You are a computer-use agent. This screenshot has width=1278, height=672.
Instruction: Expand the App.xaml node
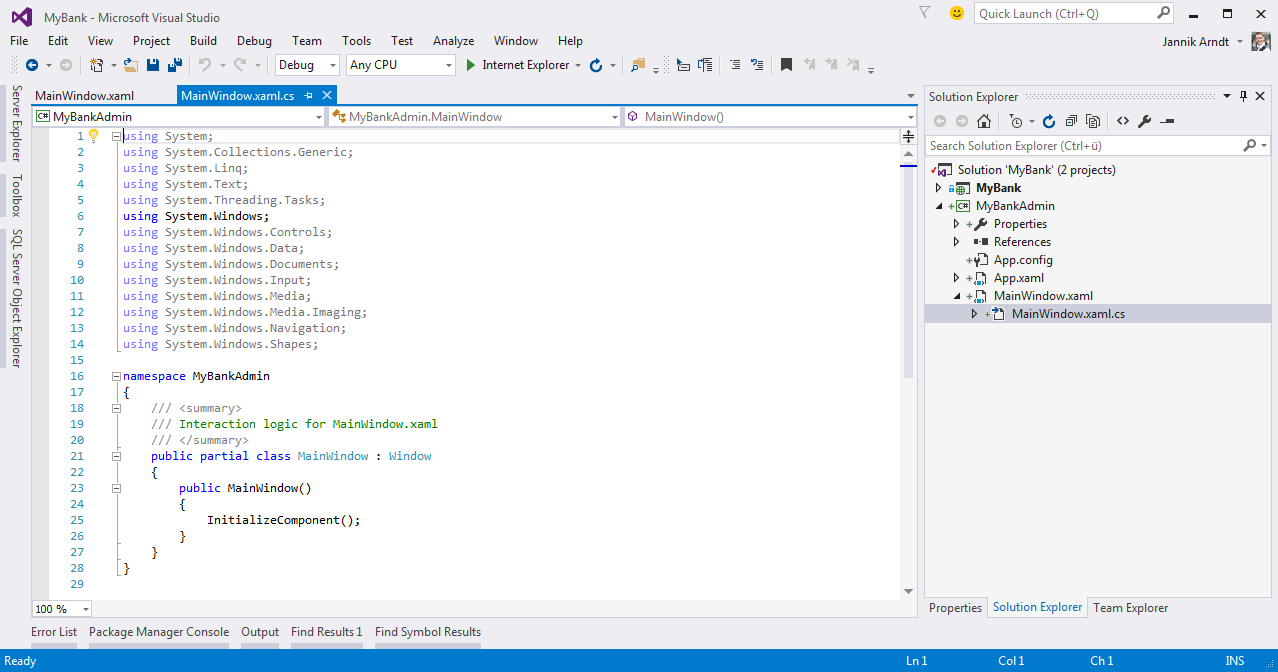[956, 278]
